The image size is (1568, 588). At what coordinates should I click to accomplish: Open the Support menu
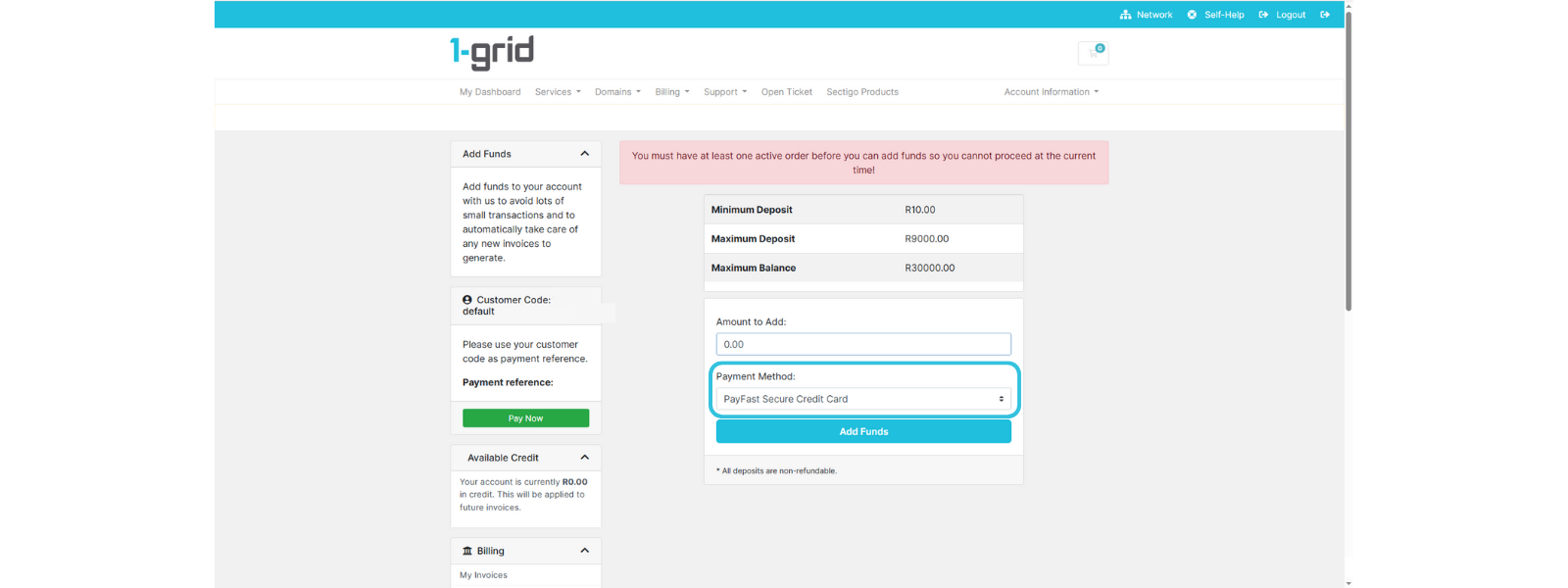(724, 92)
